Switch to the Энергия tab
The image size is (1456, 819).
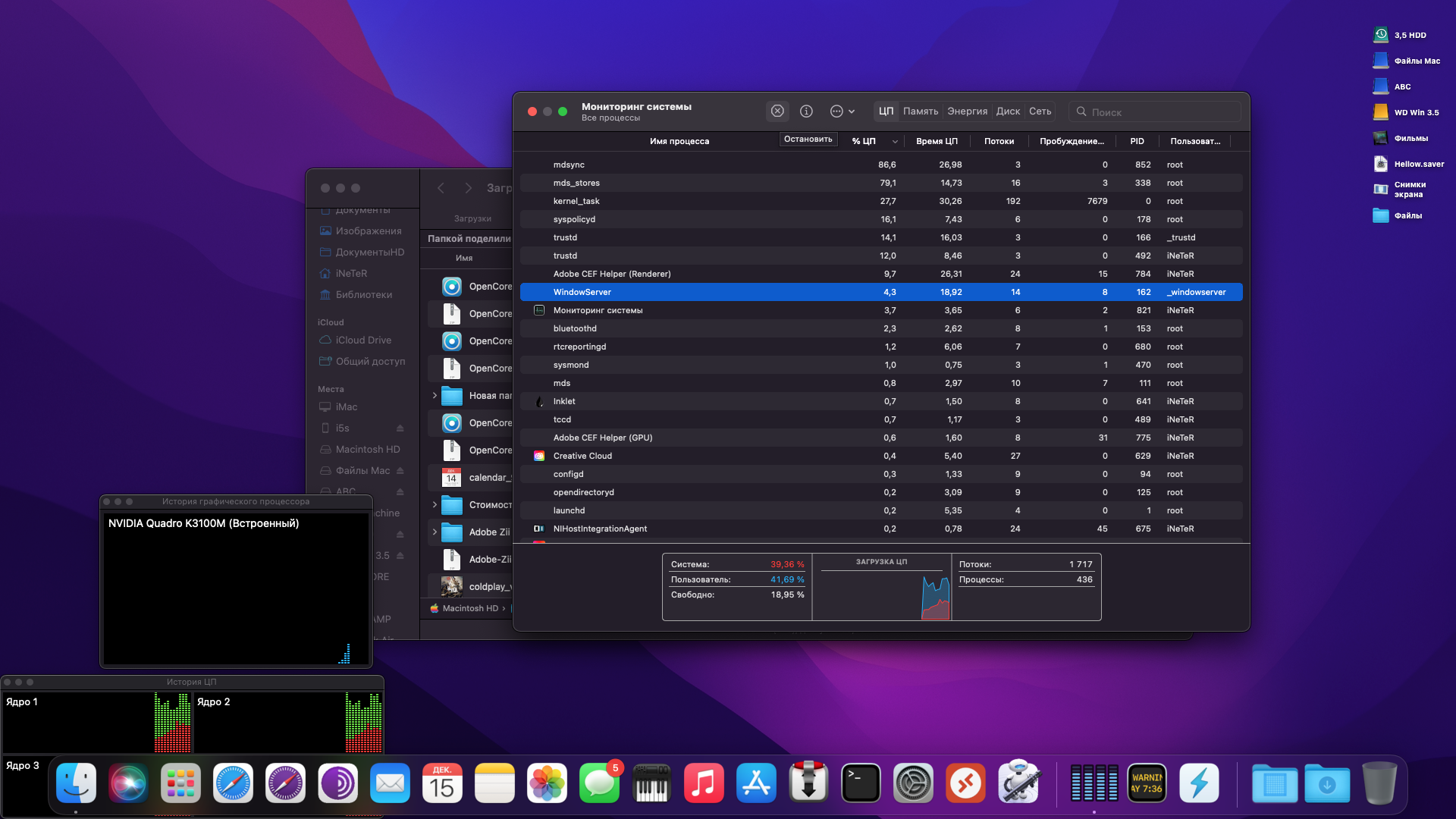967,111
